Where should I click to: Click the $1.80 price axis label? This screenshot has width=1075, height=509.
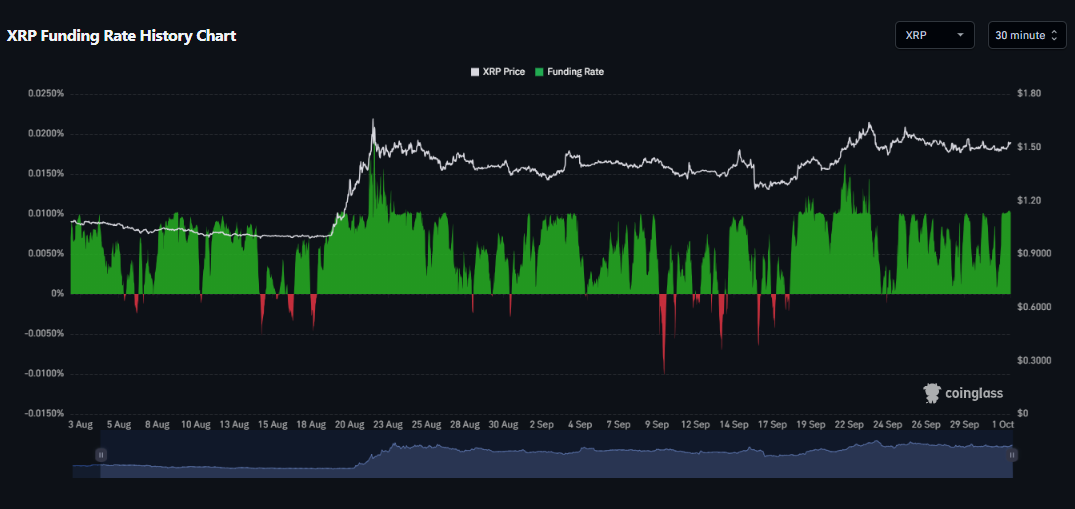point(1030,94)
